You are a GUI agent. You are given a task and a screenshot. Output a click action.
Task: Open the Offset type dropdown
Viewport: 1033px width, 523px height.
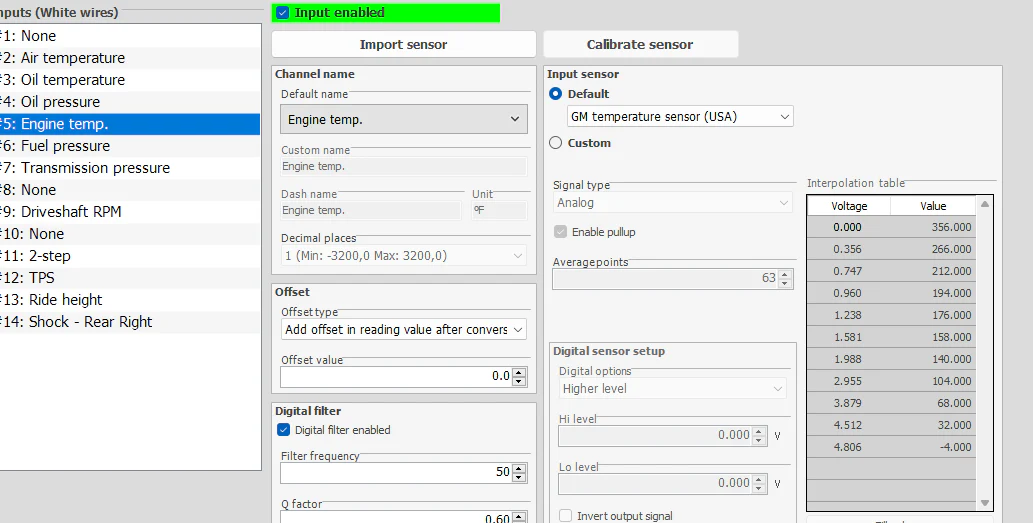pos(404,330)
